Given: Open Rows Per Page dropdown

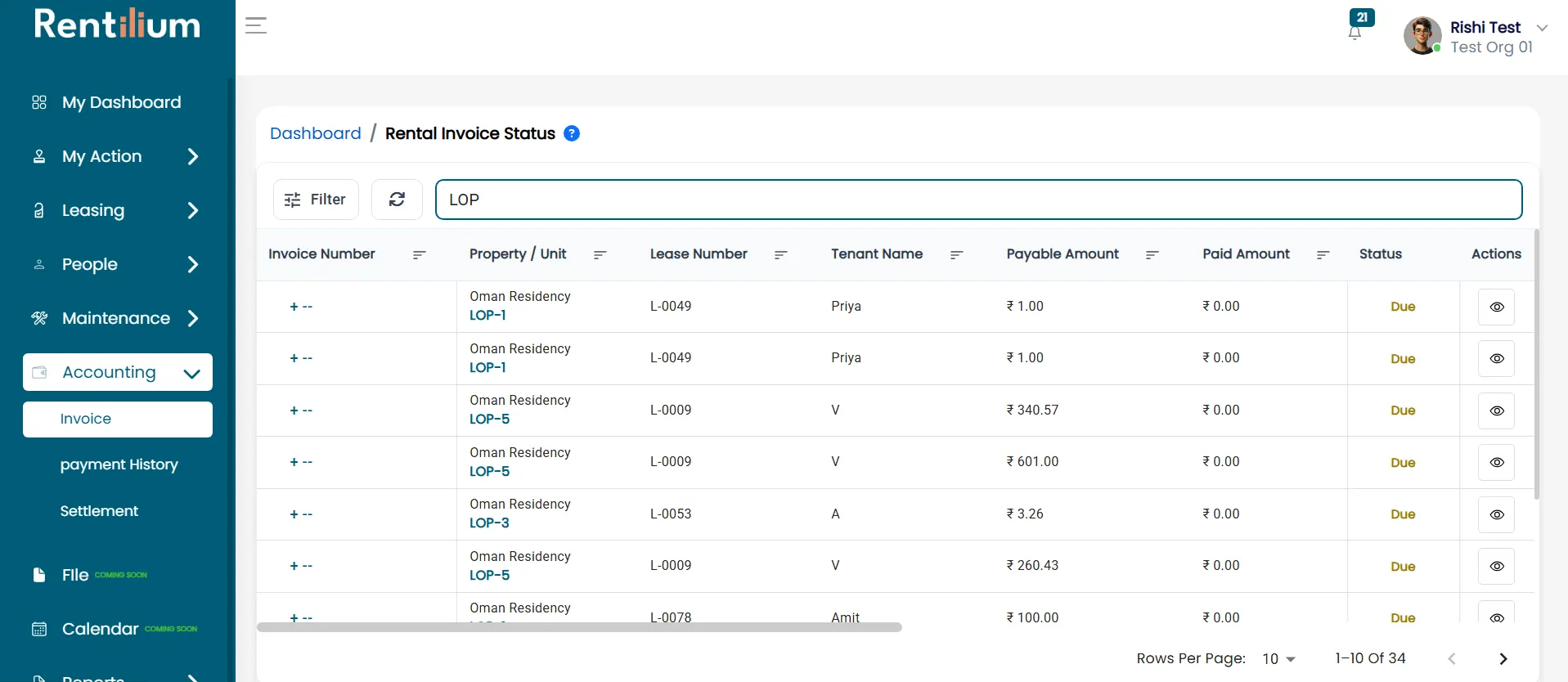Looking at the screenshot, I should [x=1278, y=658].
